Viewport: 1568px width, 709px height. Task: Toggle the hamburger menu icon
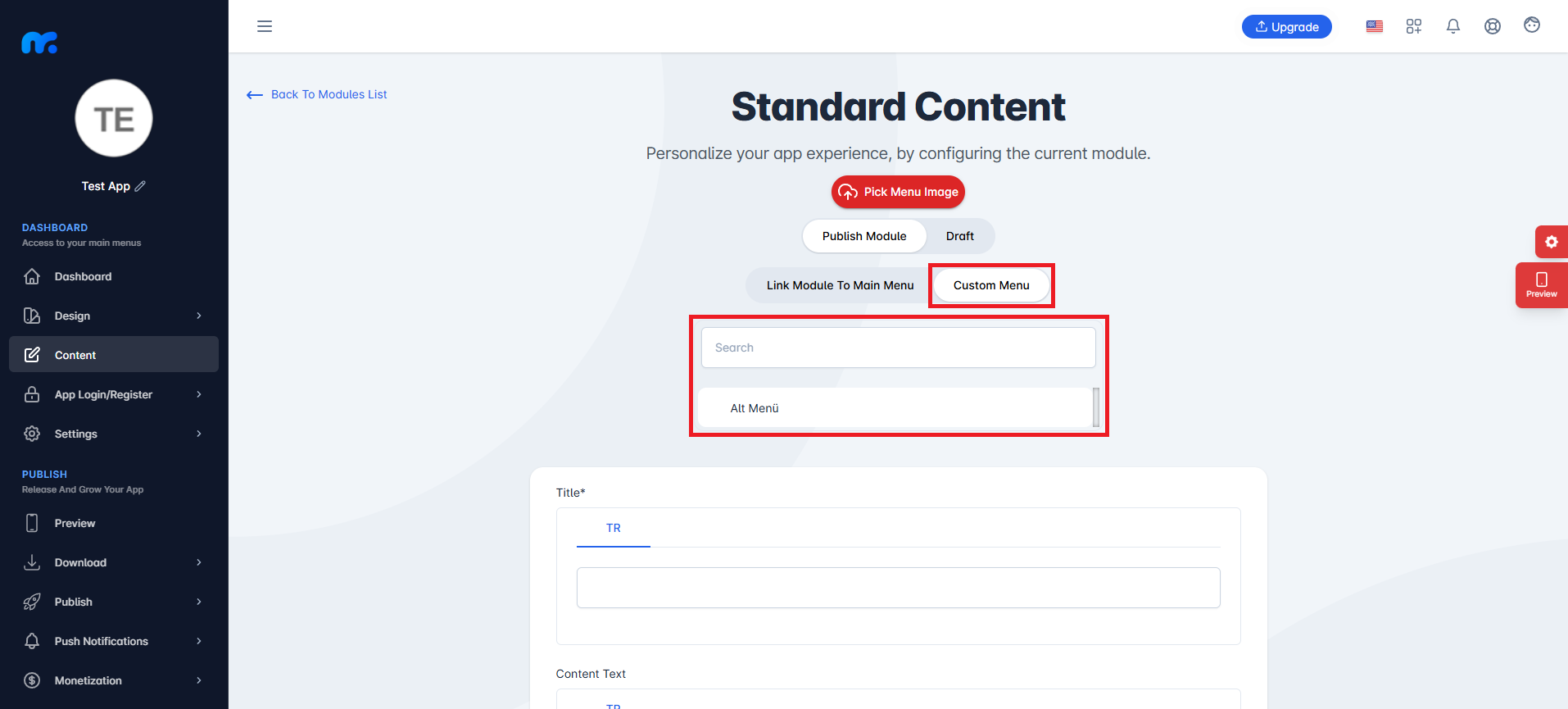265,26
